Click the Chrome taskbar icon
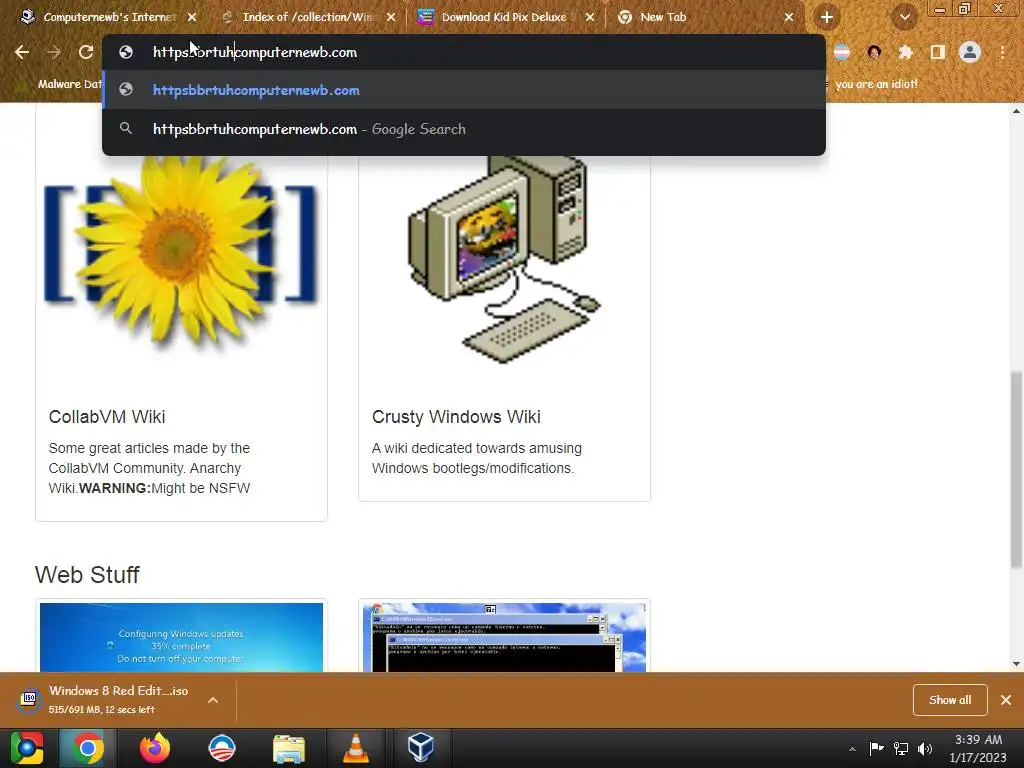The width and height of the screenshot is (1024, 768). pos(88,748)
